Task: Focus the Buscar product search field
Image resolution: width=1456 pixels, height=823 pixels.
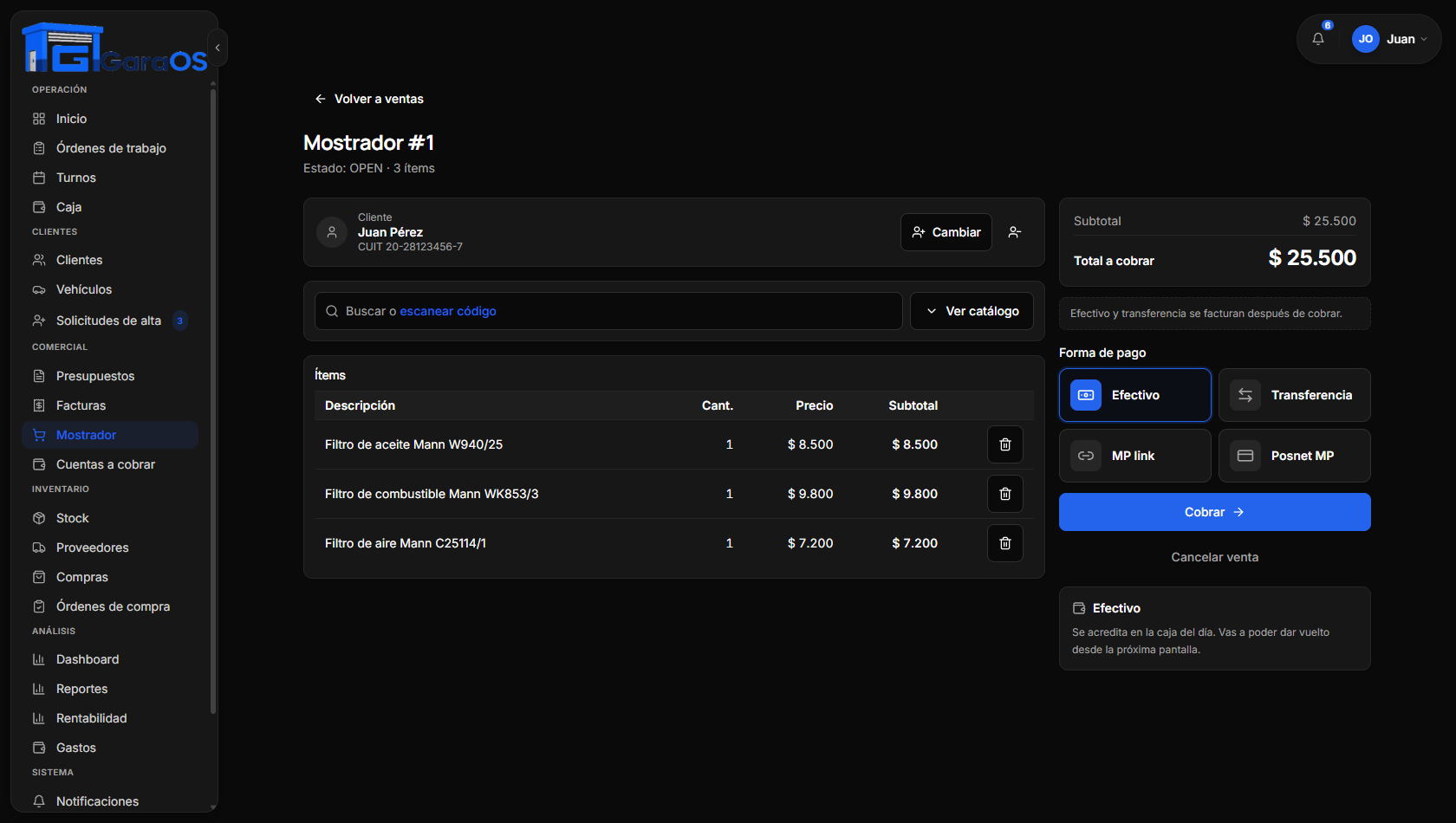Action: (608, 311)
